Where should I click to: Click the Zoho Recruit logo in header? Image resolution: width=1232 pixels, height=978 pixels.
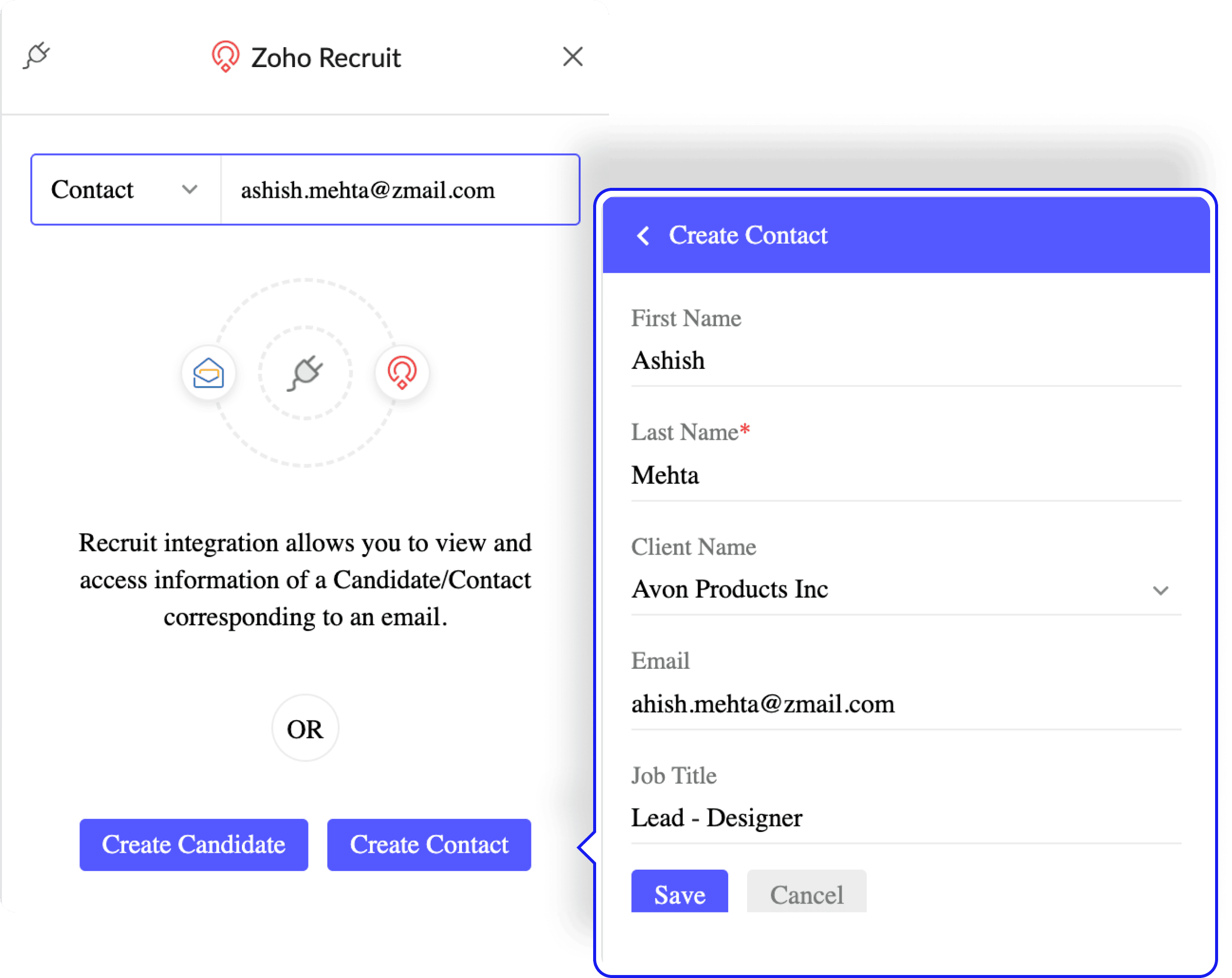(225, 57)
